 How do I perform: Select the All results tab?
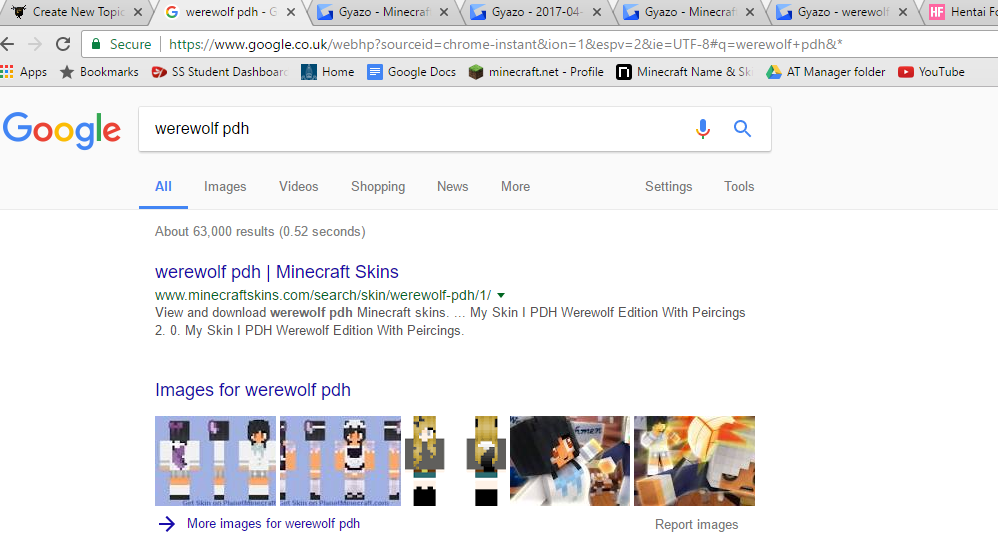164,187
